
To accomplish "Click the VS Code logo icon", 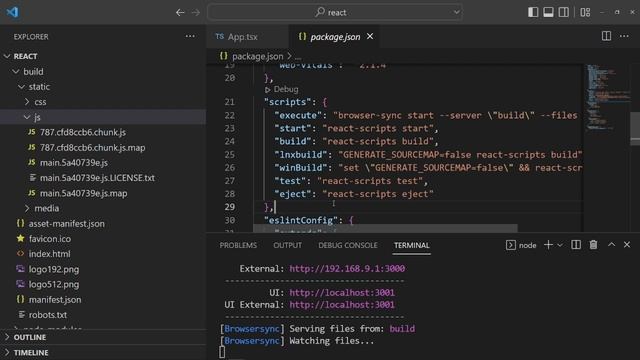I will click(x=12, y=12).
